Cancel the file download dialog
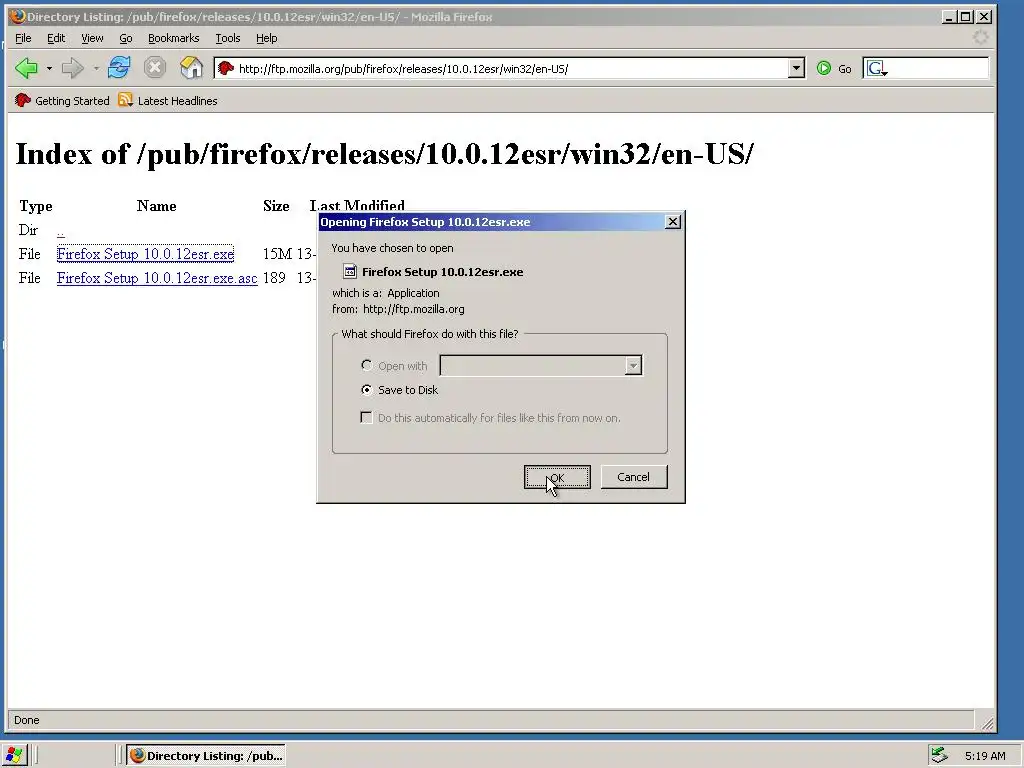Viewport: 1024px width, 768px height. [633, 477]
